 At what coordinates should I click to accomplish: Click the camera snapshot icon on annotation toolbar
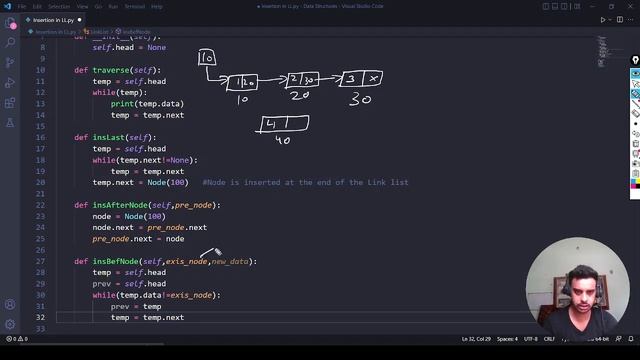tap(636, 163)
